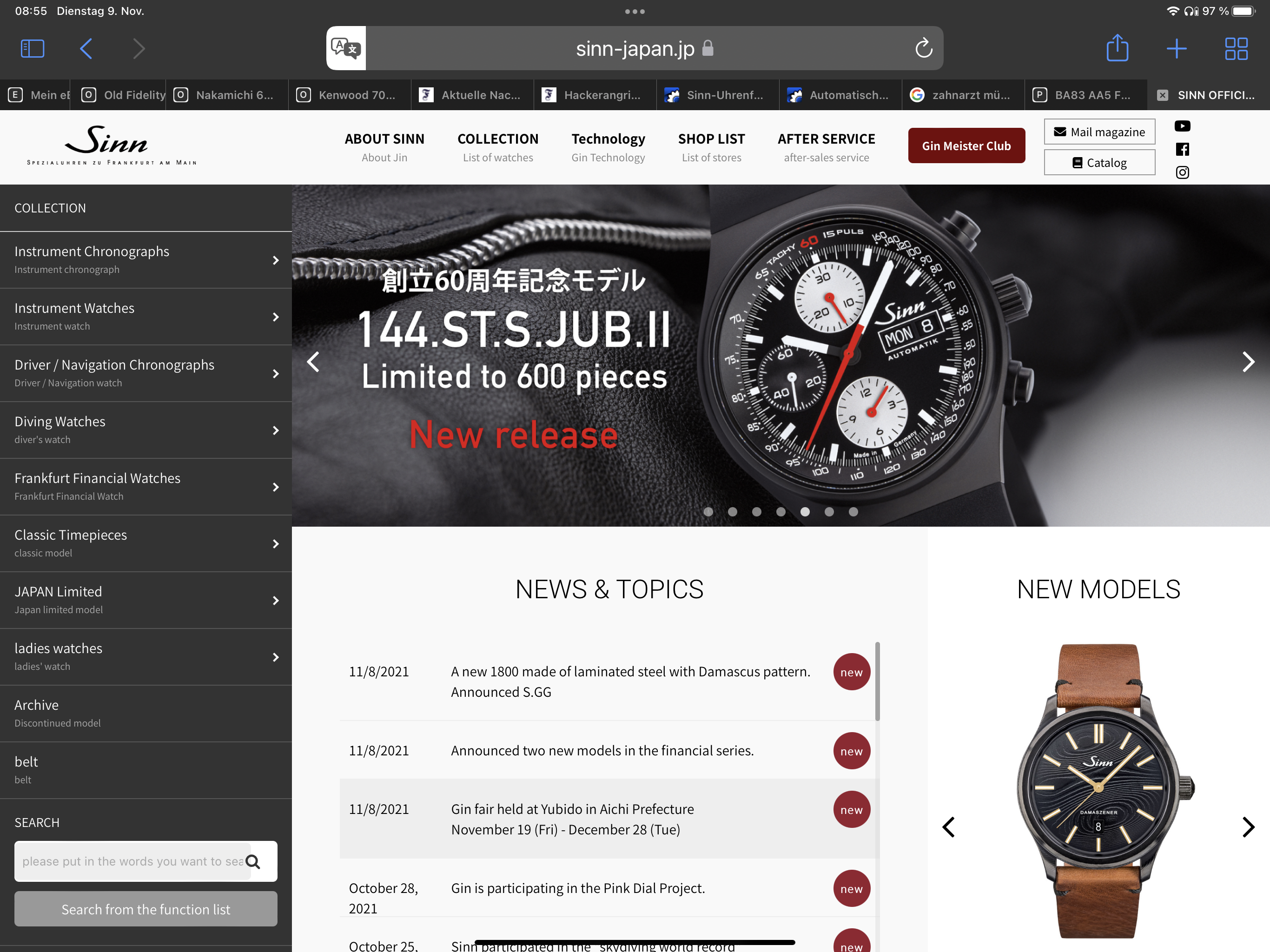Select the first carousel dot indicator

[708, 512]
